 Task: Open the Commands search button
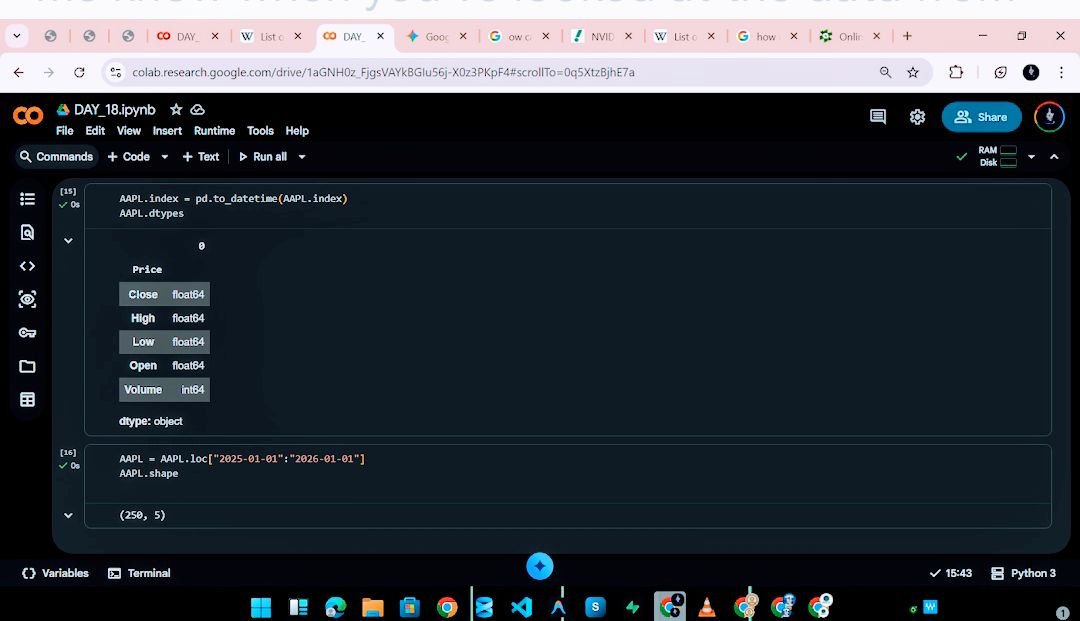click(x=56, y=157)
